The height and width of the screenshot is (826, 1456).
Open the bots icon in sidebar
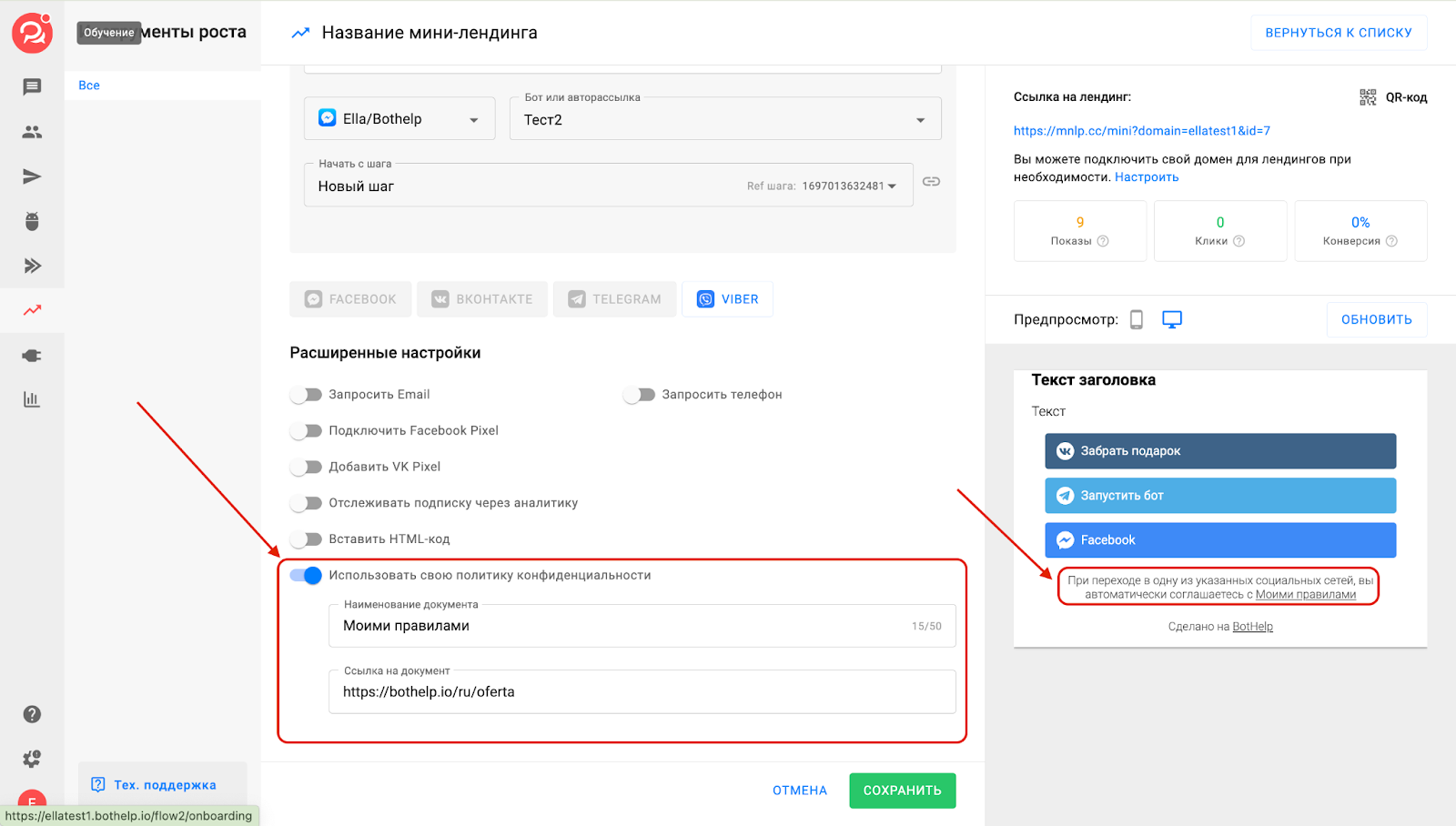click(x=32, y=221)
